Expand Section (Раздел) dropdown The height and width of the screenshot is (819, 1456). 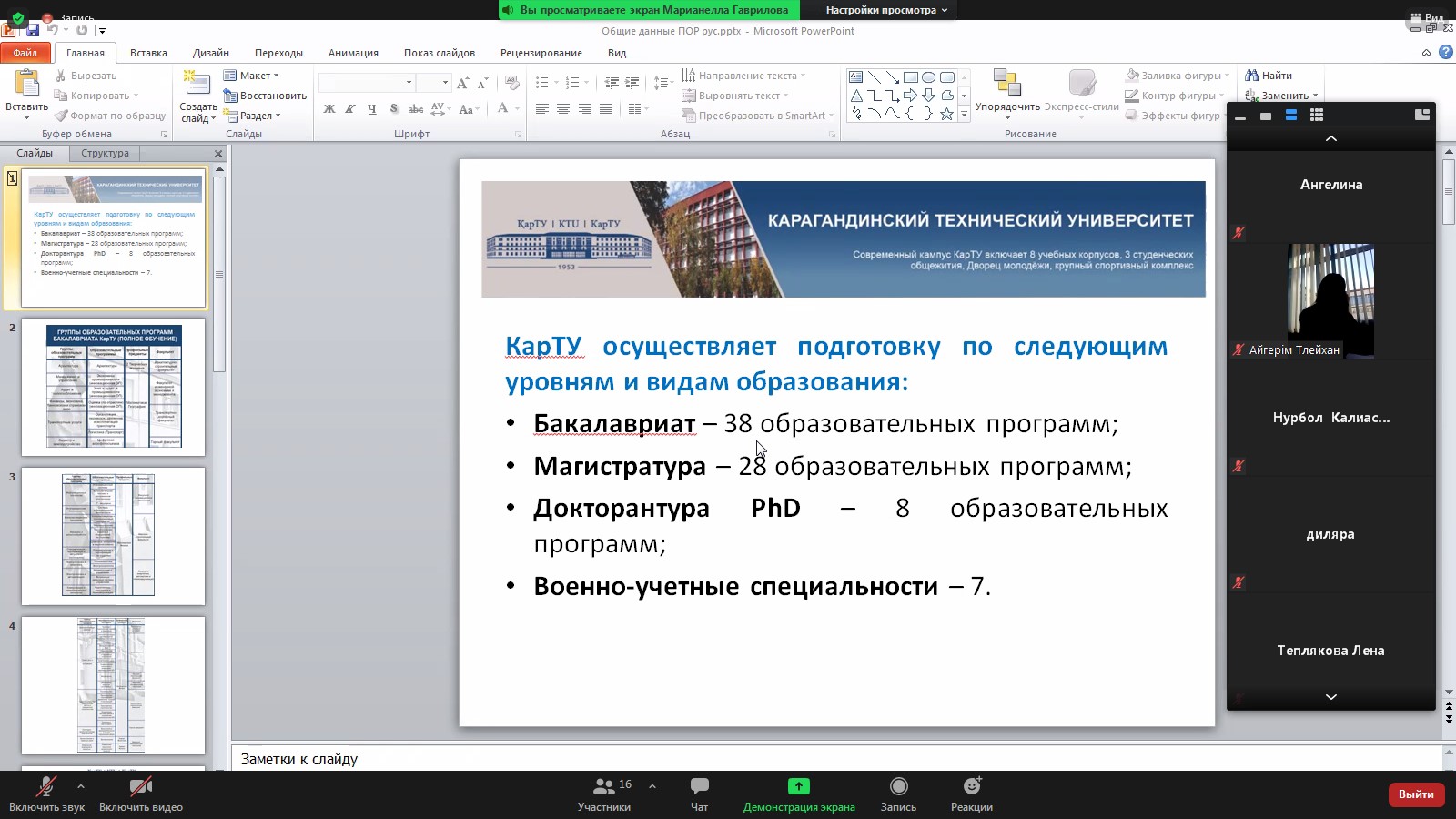tap(252, 116)
